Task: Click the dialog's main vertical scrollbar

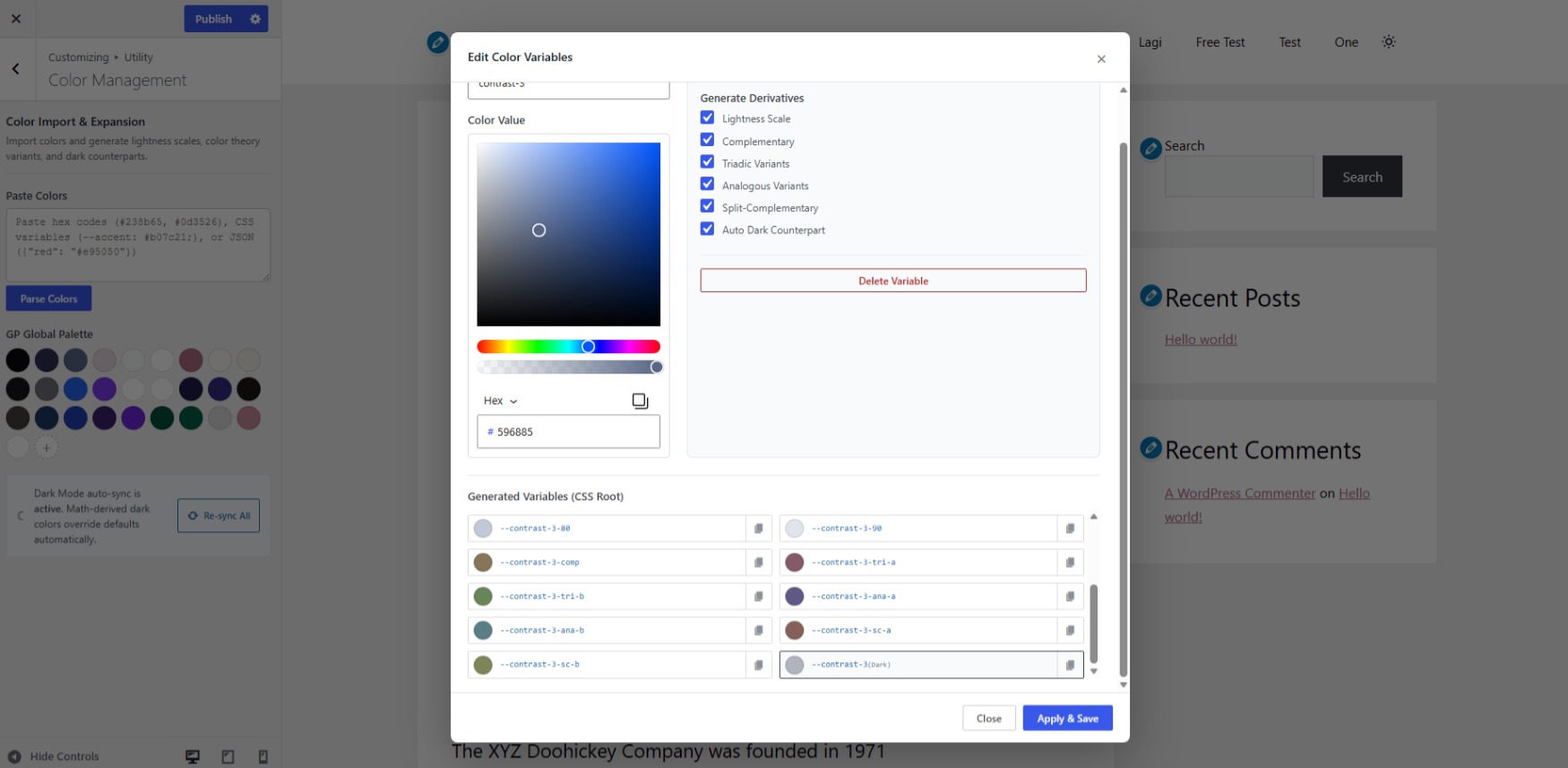Action: point(1123,410)
